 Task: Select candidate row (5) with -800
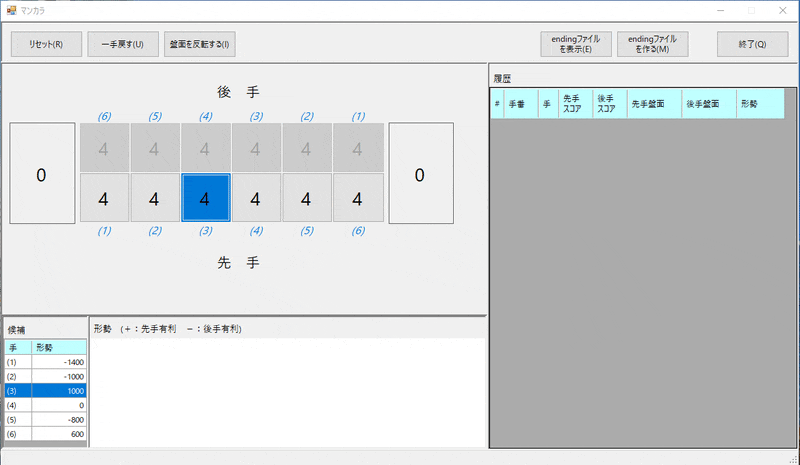pos(46,419)
